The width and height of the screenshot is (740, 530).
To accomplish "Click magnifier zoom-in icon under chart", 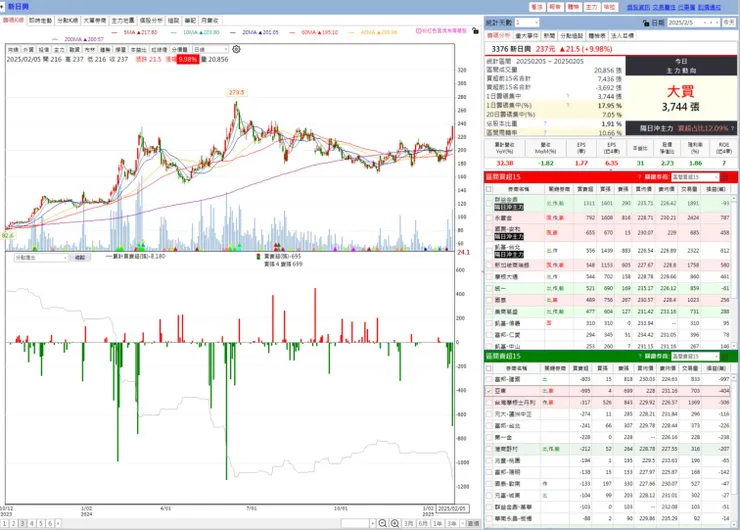I will click(395, 523).
